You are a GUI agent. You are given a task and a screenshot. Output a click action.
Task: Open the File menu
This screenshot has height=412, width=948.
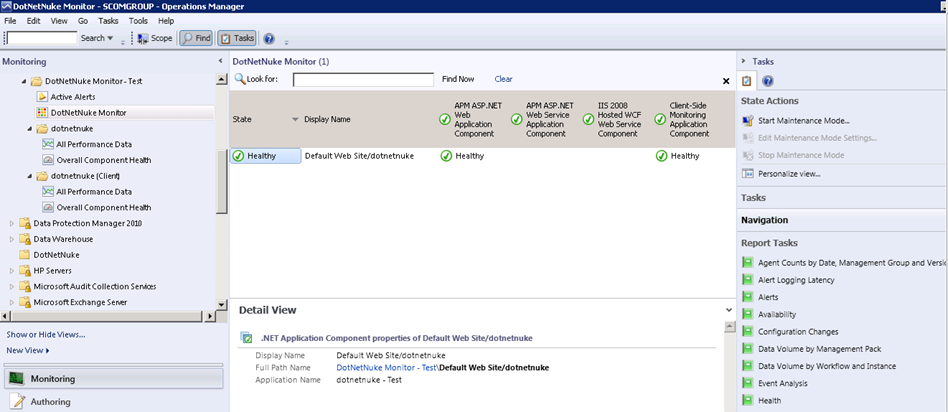point(10,21)
